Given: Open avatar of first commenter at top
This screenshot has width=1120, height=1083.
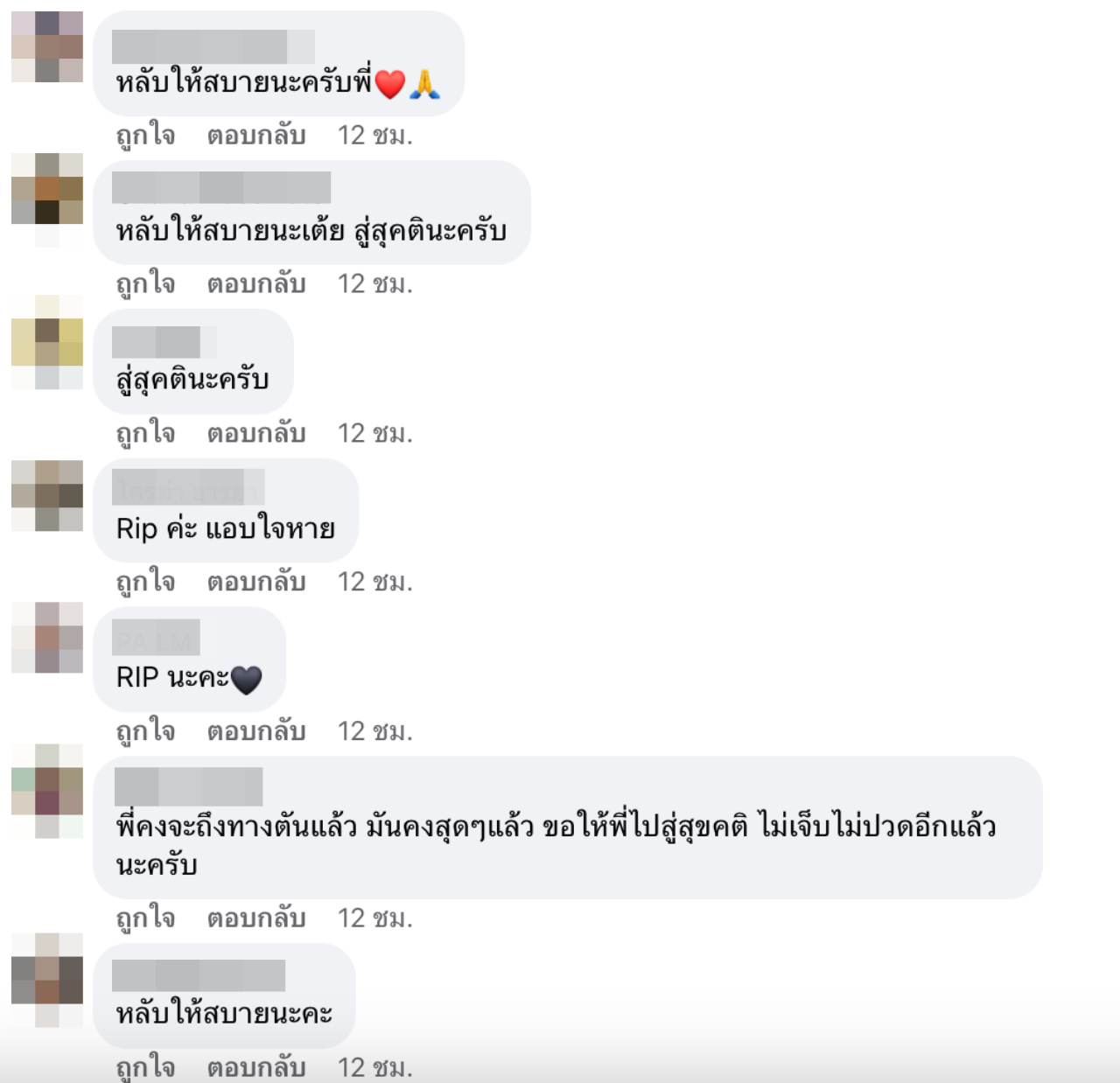Looking at the screenshot, I should click(47, 46).
